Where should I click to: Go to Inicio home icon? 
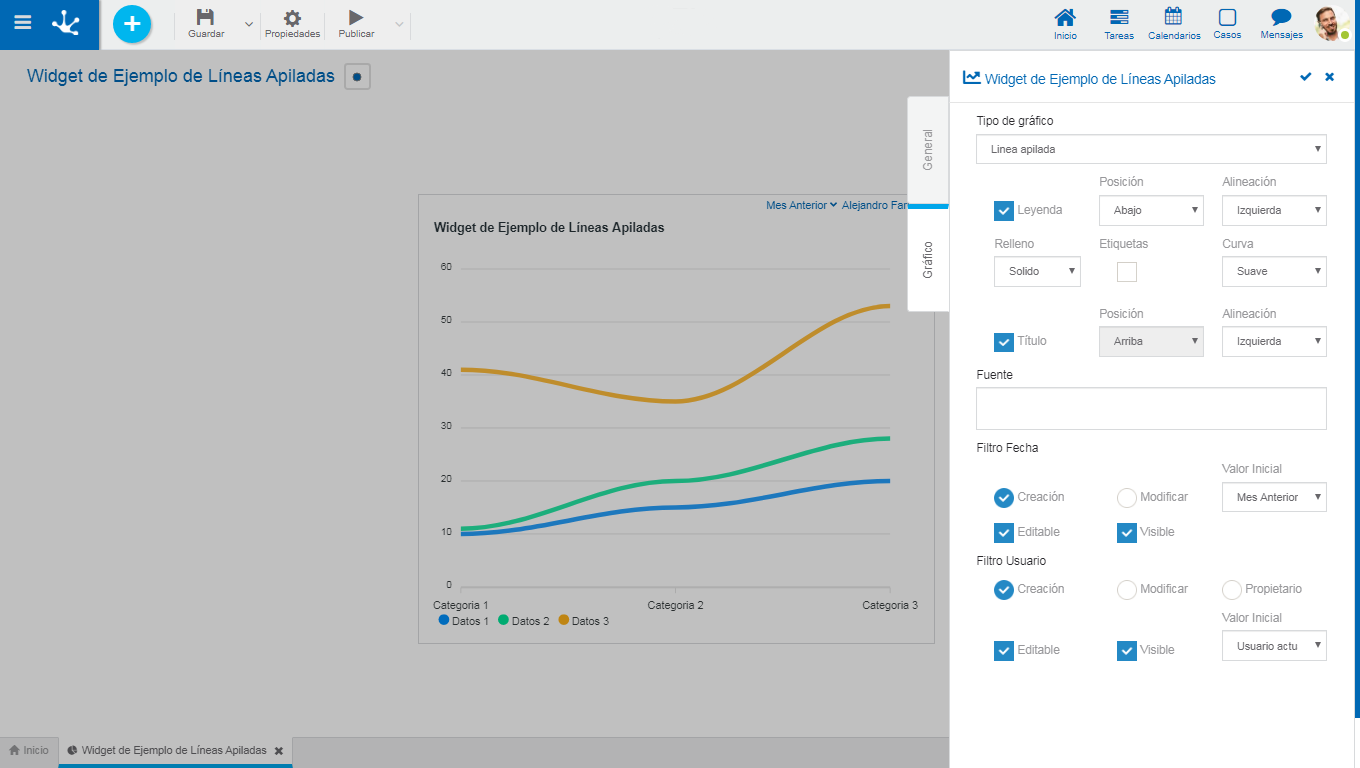[1066, 17]
